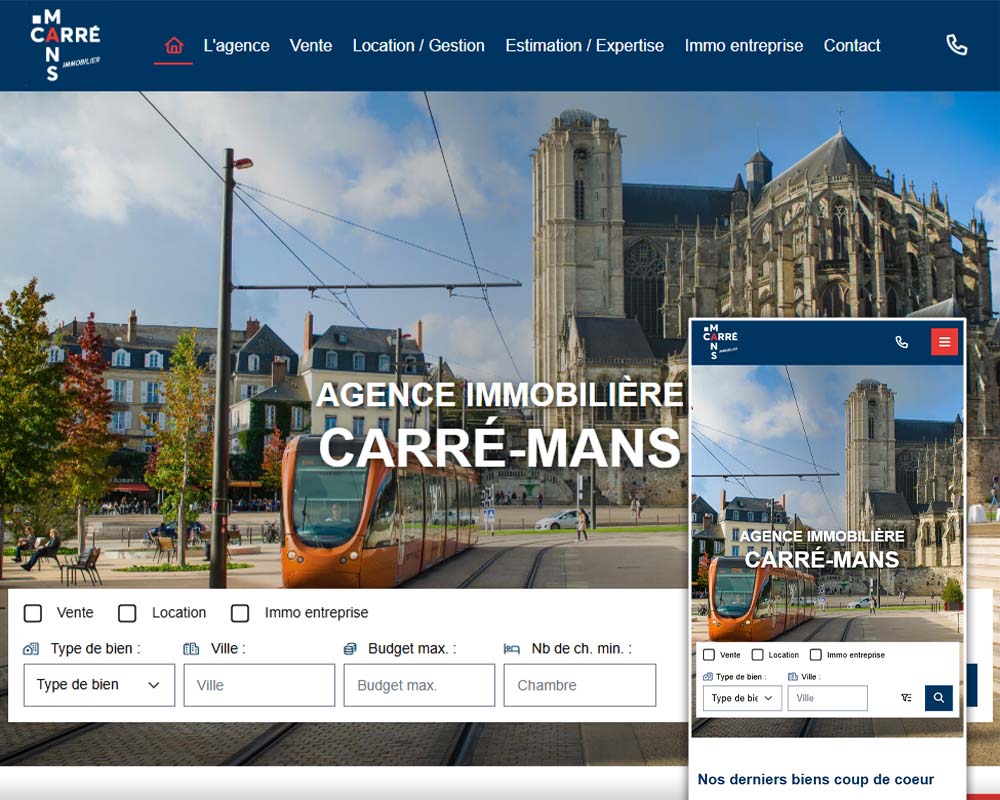Open the desktop 'Type de bien' dropdown

click(99, 685)
